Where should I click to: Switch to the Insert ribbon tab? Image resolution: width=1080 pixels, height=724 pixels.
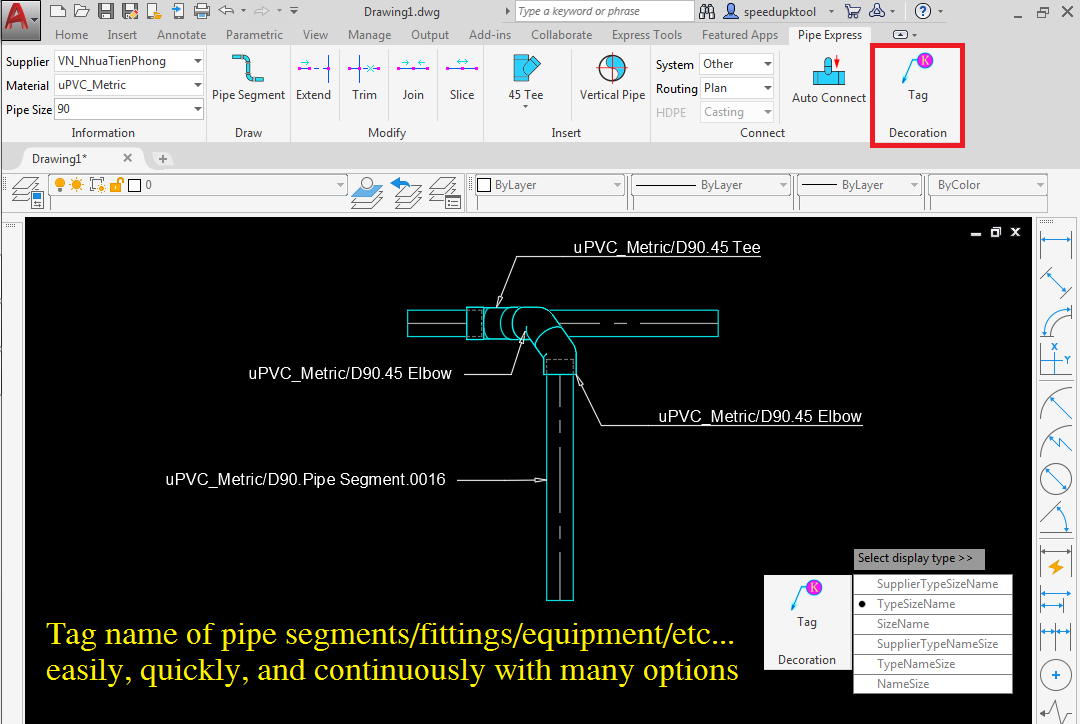tap(122, 34)
